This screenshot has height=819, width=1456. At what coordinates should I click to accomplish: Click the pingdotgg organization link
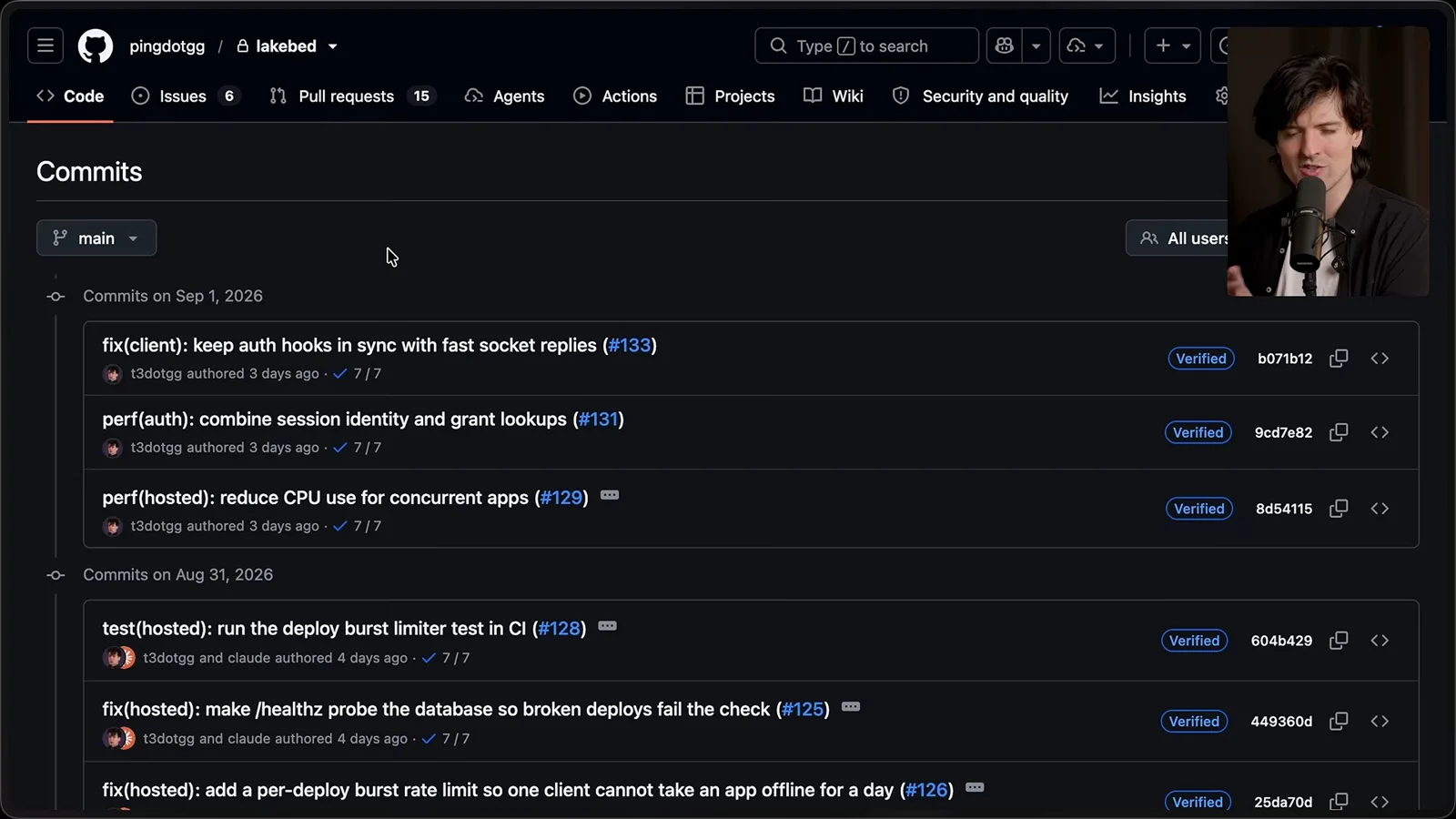[167, 46]
